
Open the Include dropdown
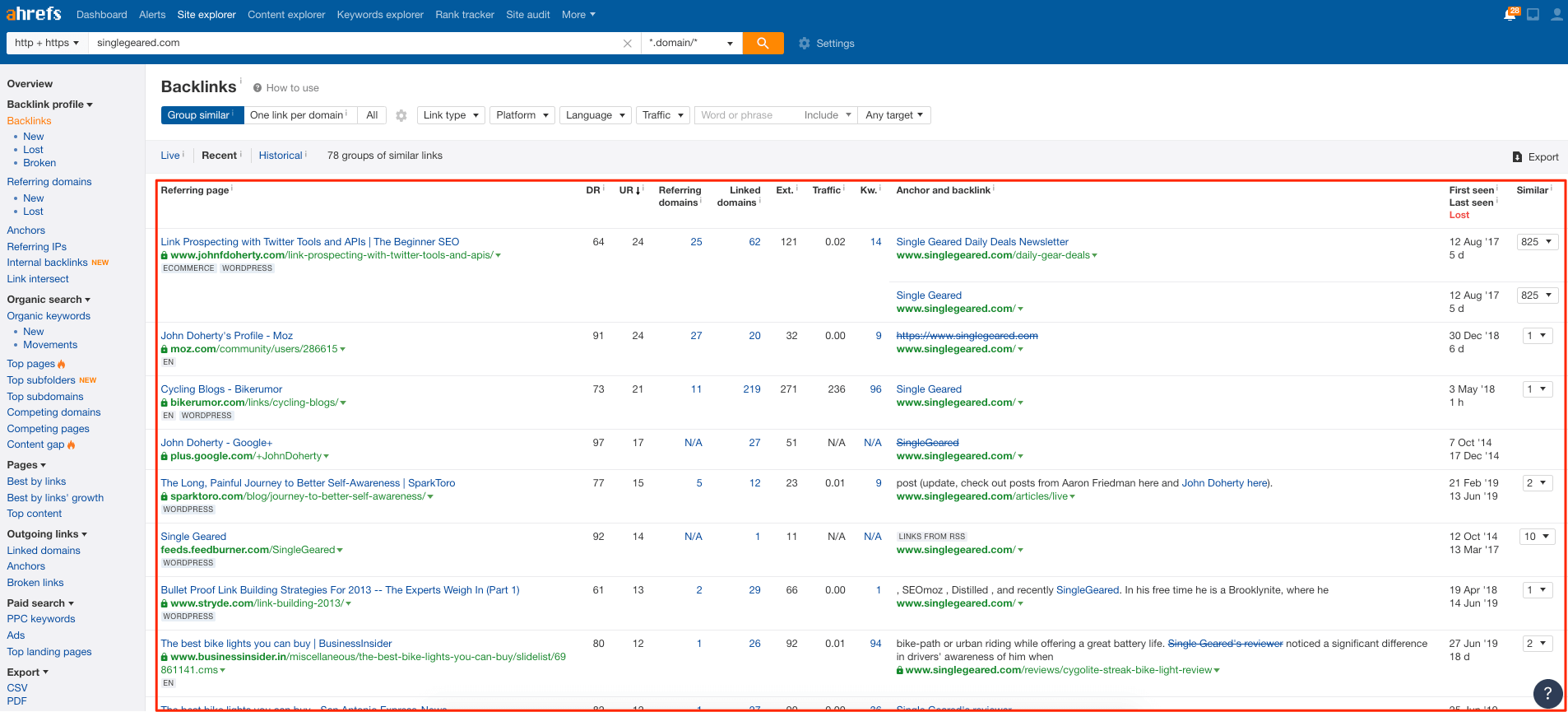click(828, 115)
